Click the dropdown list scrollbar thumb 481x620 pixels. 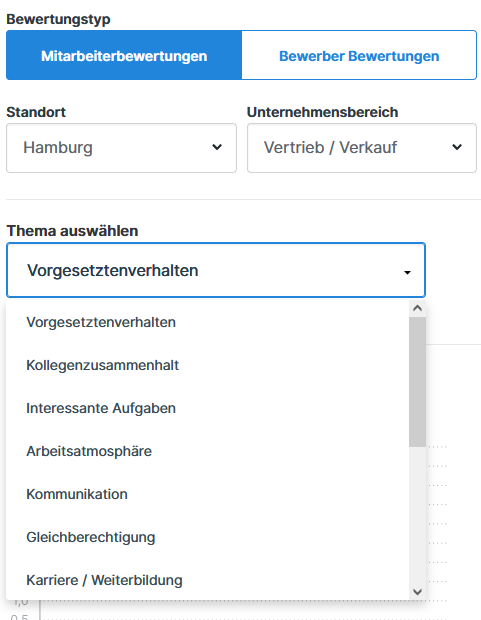pyautogui.click(x=417, y=382)
